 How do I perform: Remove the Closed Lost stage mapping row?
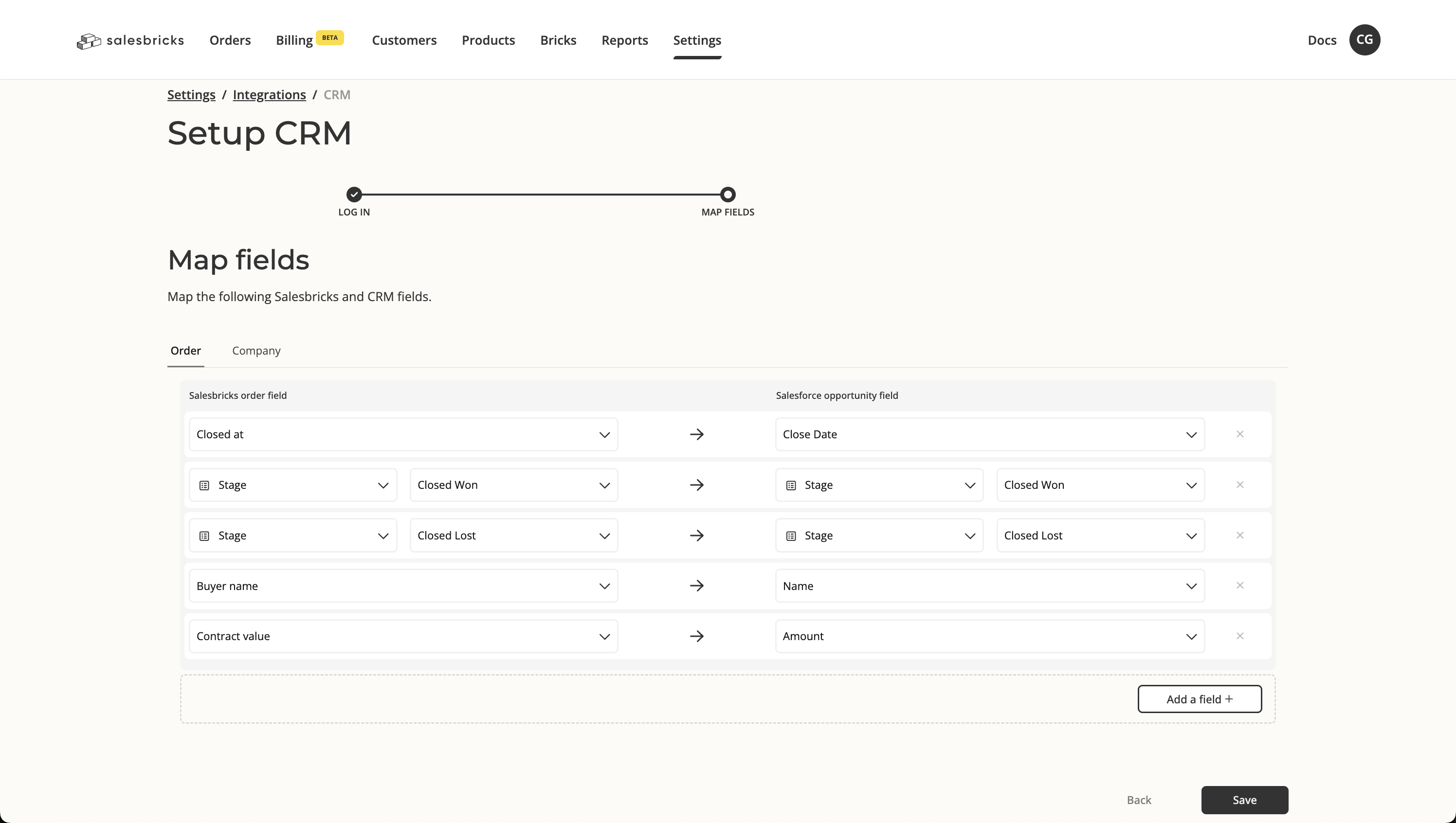coord(1239,535)
